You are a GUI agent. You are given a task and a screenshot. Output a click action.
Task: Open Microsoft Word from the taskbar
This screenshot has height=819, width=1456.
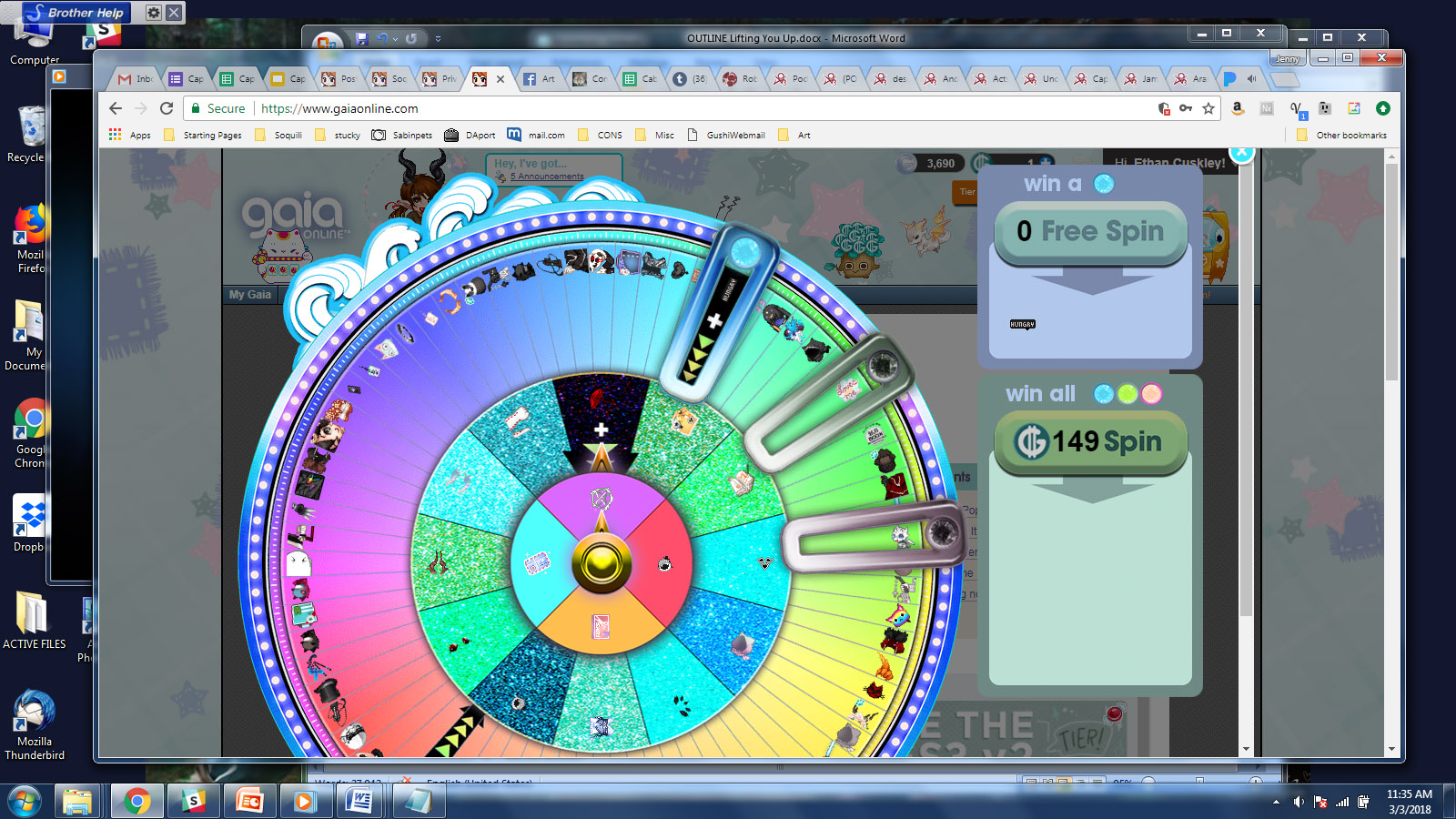359,801
